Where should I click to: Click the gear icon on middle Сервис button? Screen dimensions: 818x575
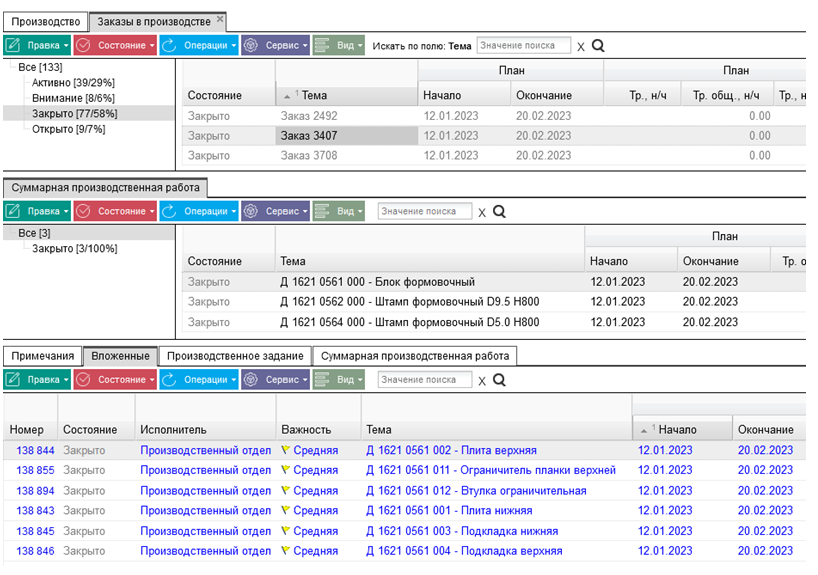pyautogui.click(x=251, y=211)
